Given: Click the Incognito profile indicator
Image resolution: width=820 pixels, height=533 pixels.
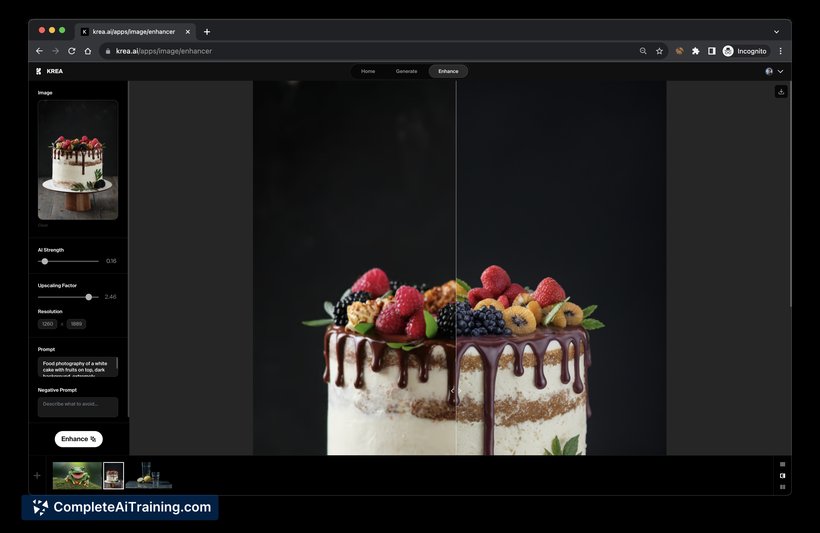Looking at the screenshot, I should pos(745,51).
